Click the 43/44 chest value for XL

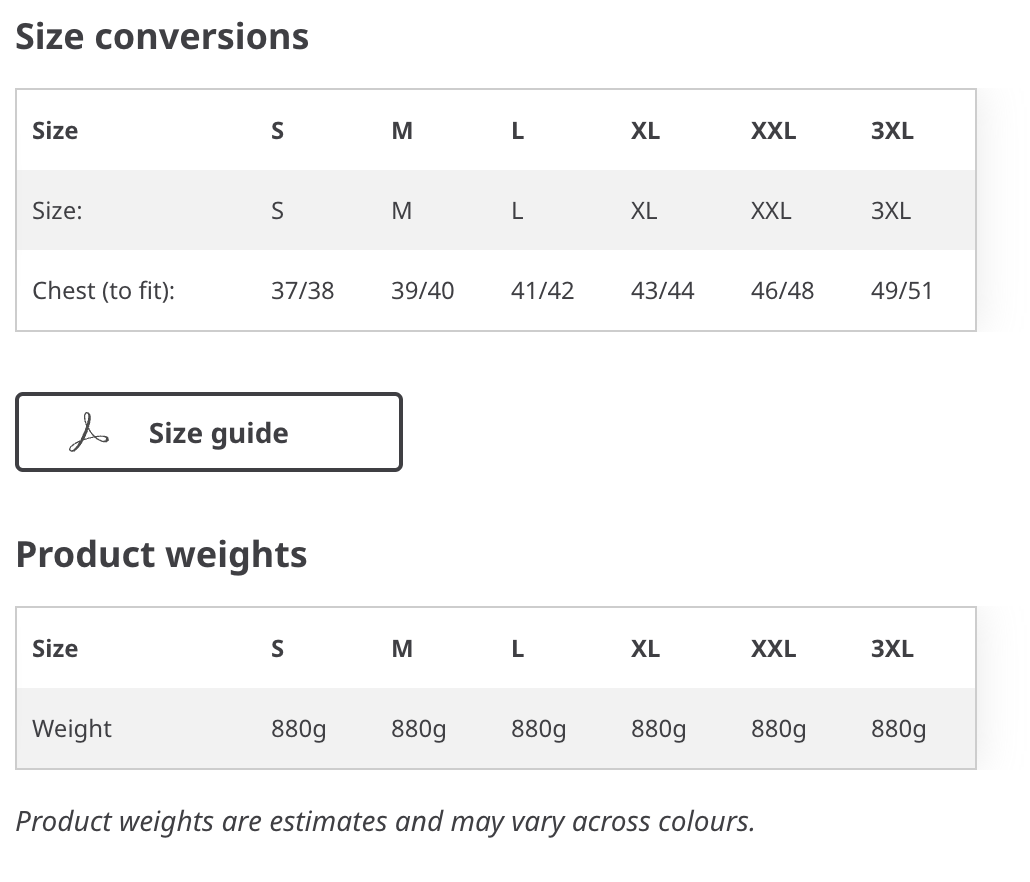point(662,290)
